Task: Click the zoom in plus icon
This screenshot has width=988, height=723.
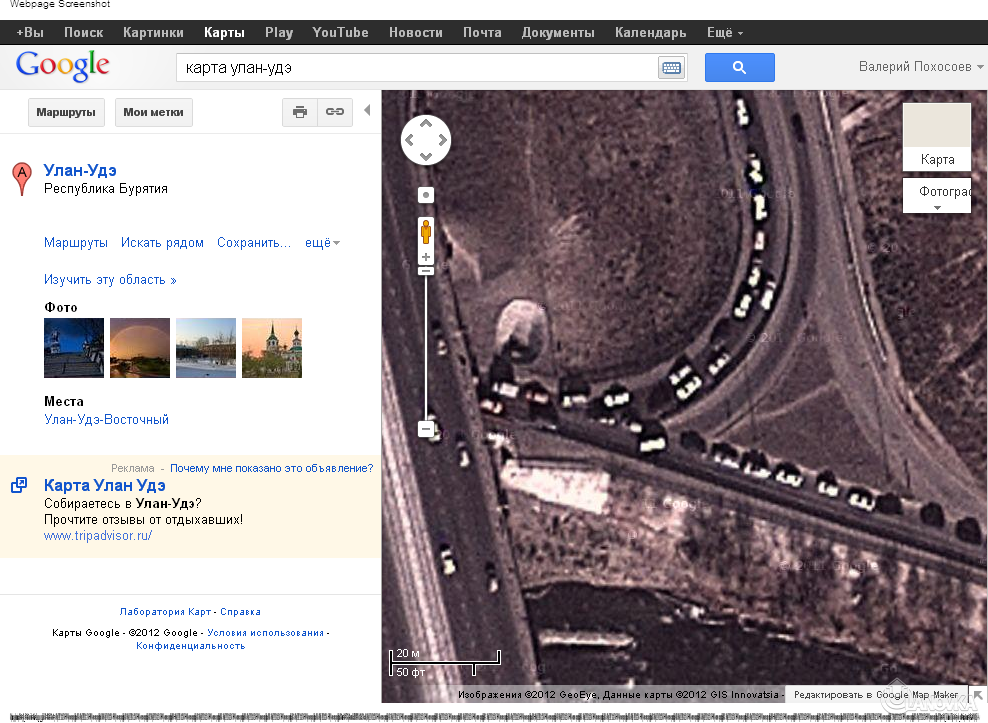Action: (x=425, y=256)
